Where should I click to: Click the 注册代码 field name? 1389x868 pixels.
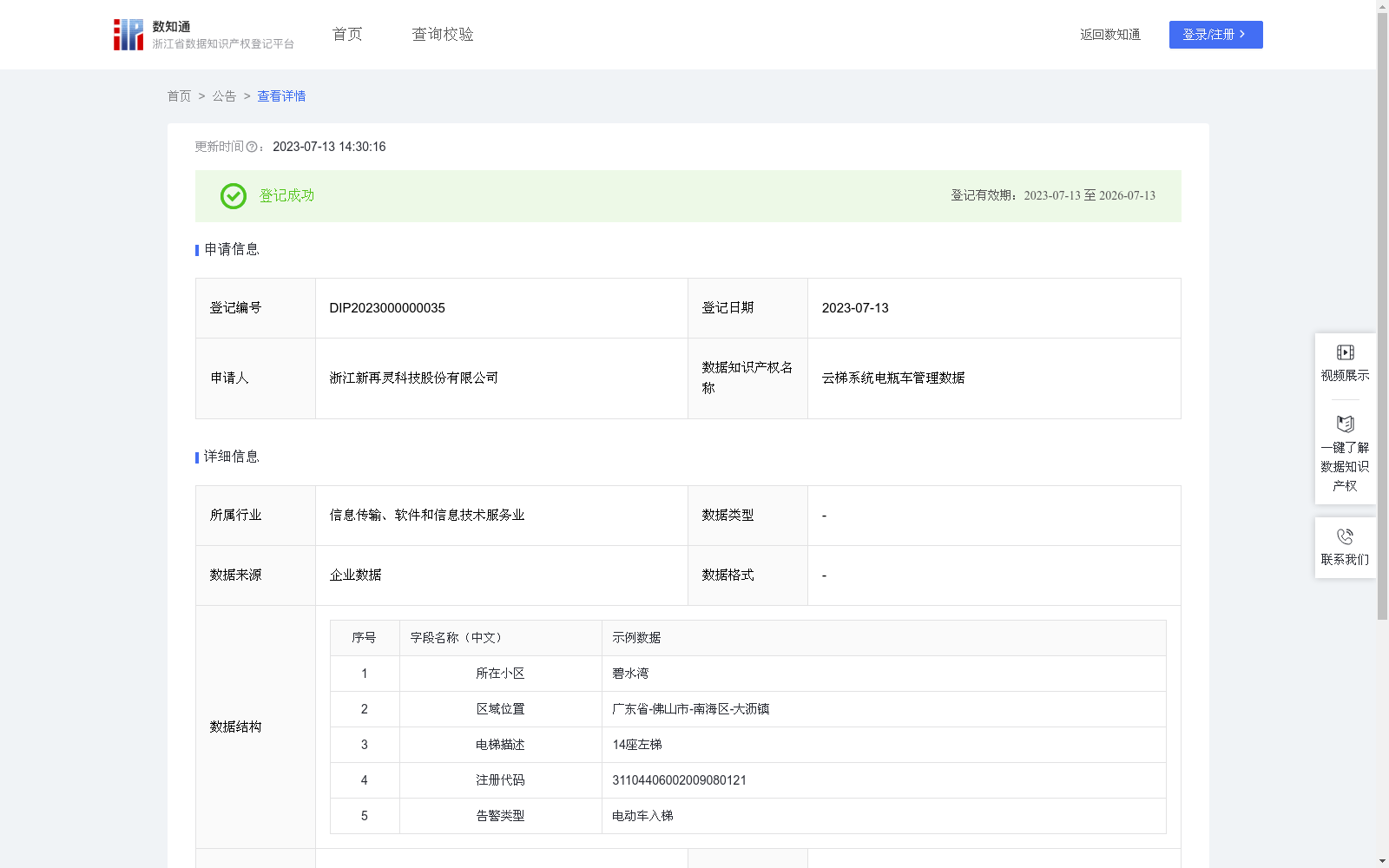(500, 780)
